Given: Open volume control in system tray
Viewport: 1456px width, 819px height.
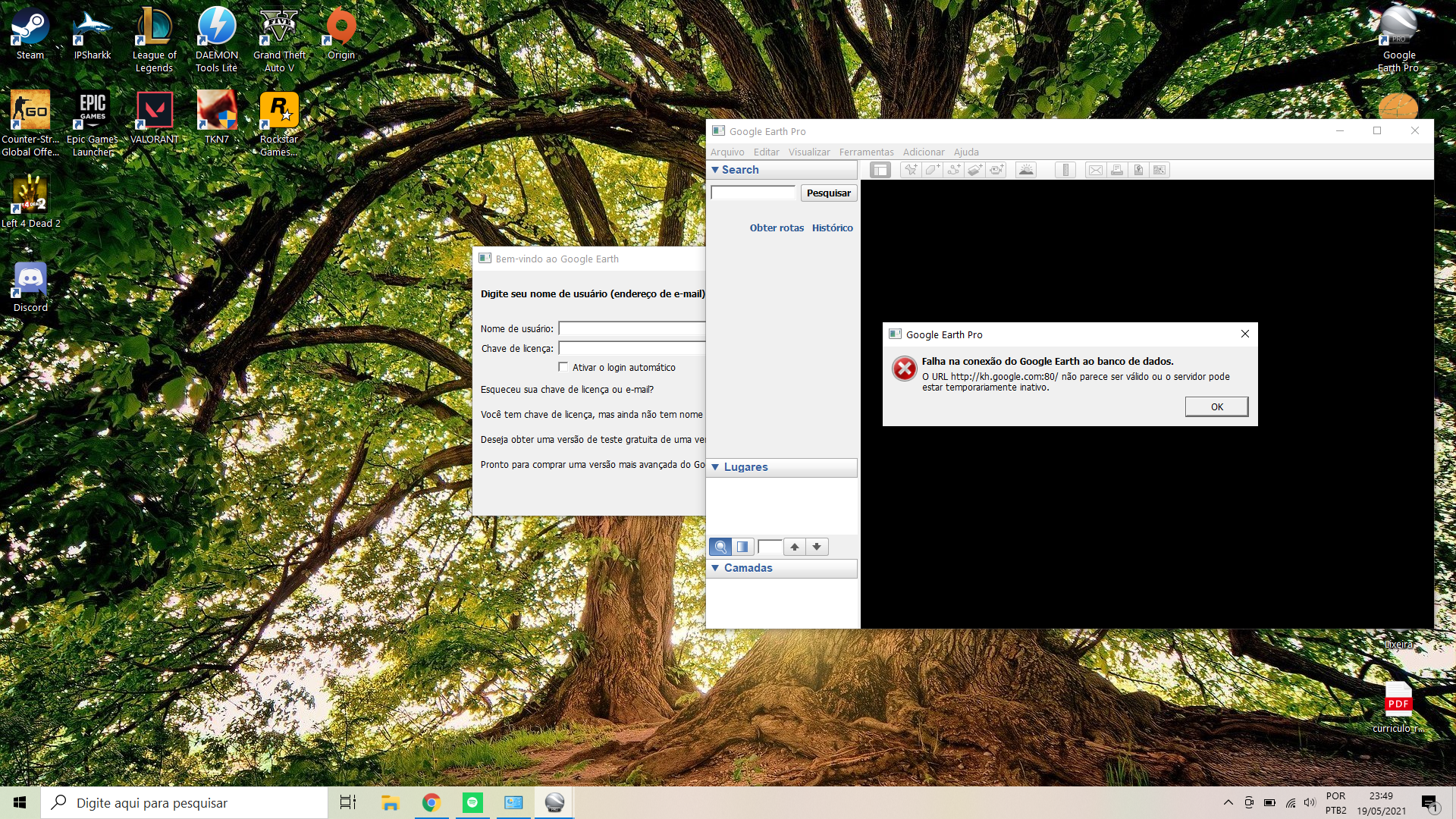Looking at the screenshot, I should 1310,802.
